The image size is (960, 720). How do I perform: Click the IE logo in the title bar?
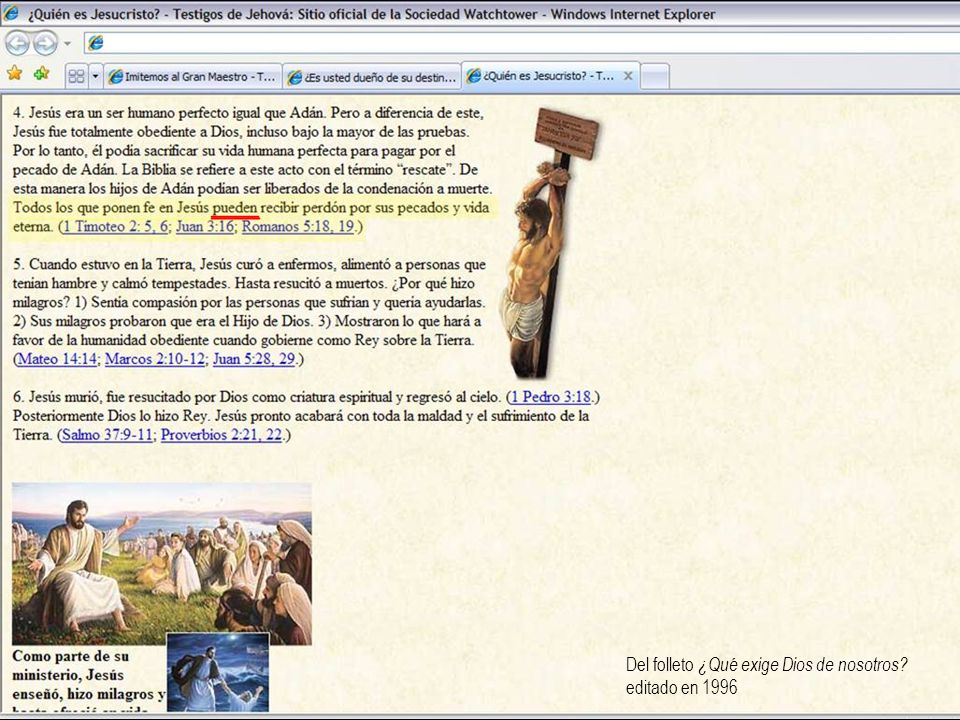10,13
